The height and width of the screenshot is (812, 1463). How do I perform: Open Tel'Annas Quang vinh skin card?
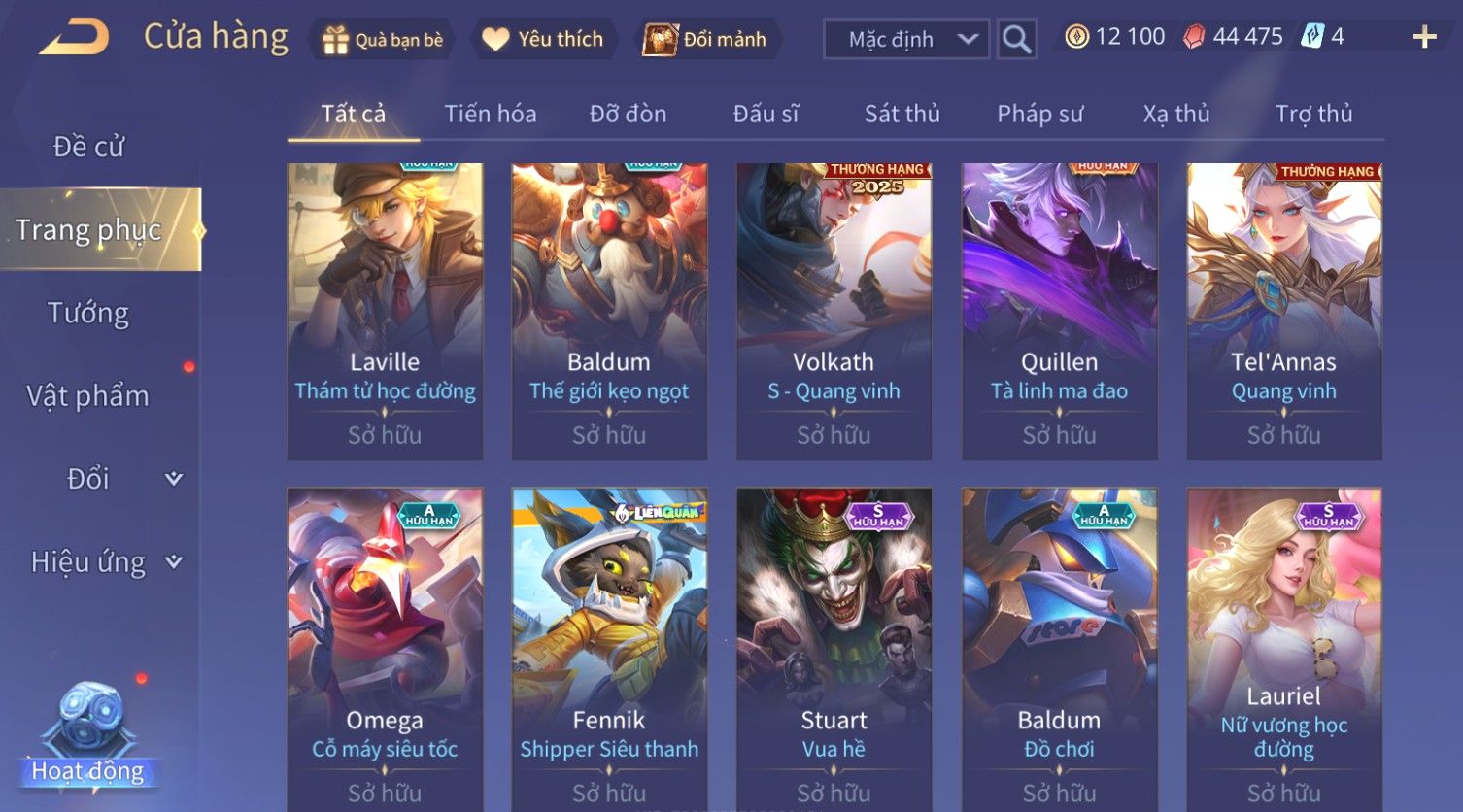[x=1284, y=311]
